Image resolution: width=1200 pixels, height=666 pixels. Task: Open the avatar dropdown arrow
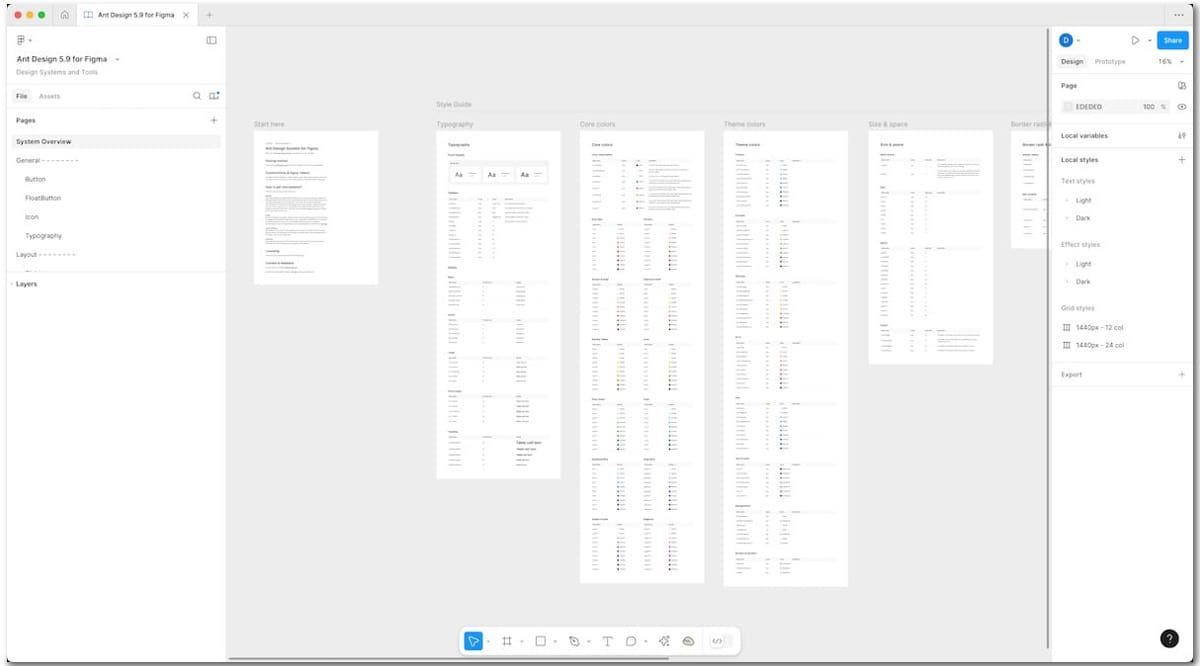point(1078,40)
